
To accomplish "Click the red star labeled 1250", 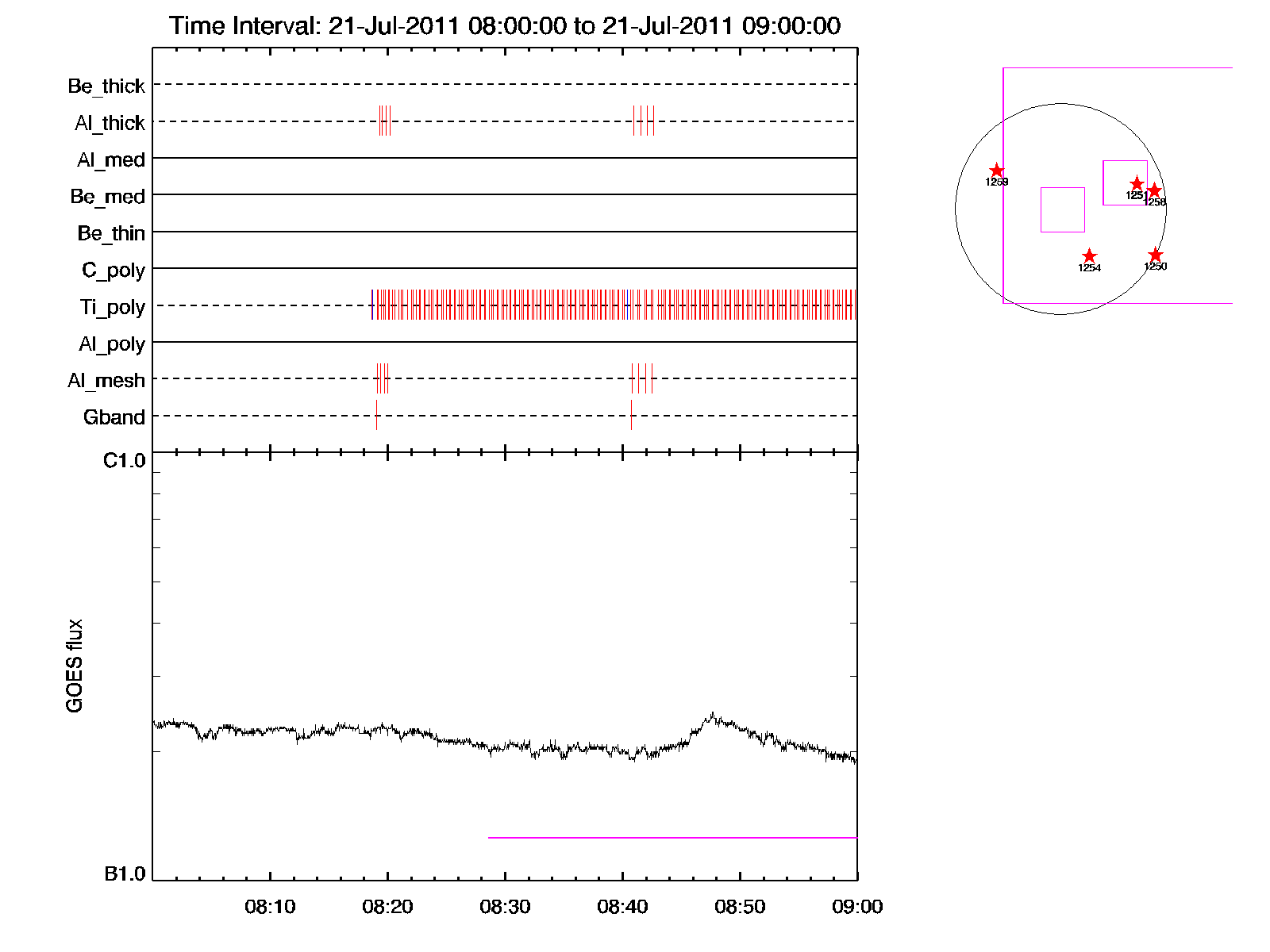I will [x=1155, y=255].
